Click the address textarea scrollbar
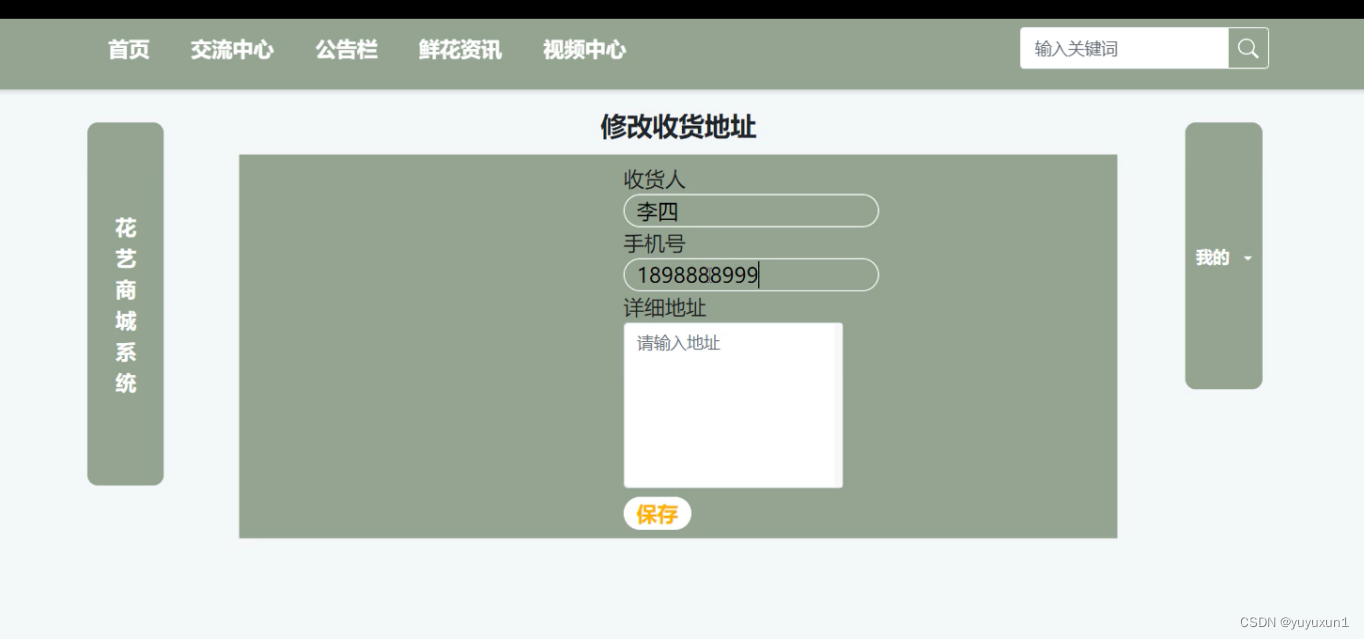 pos(838,405)
